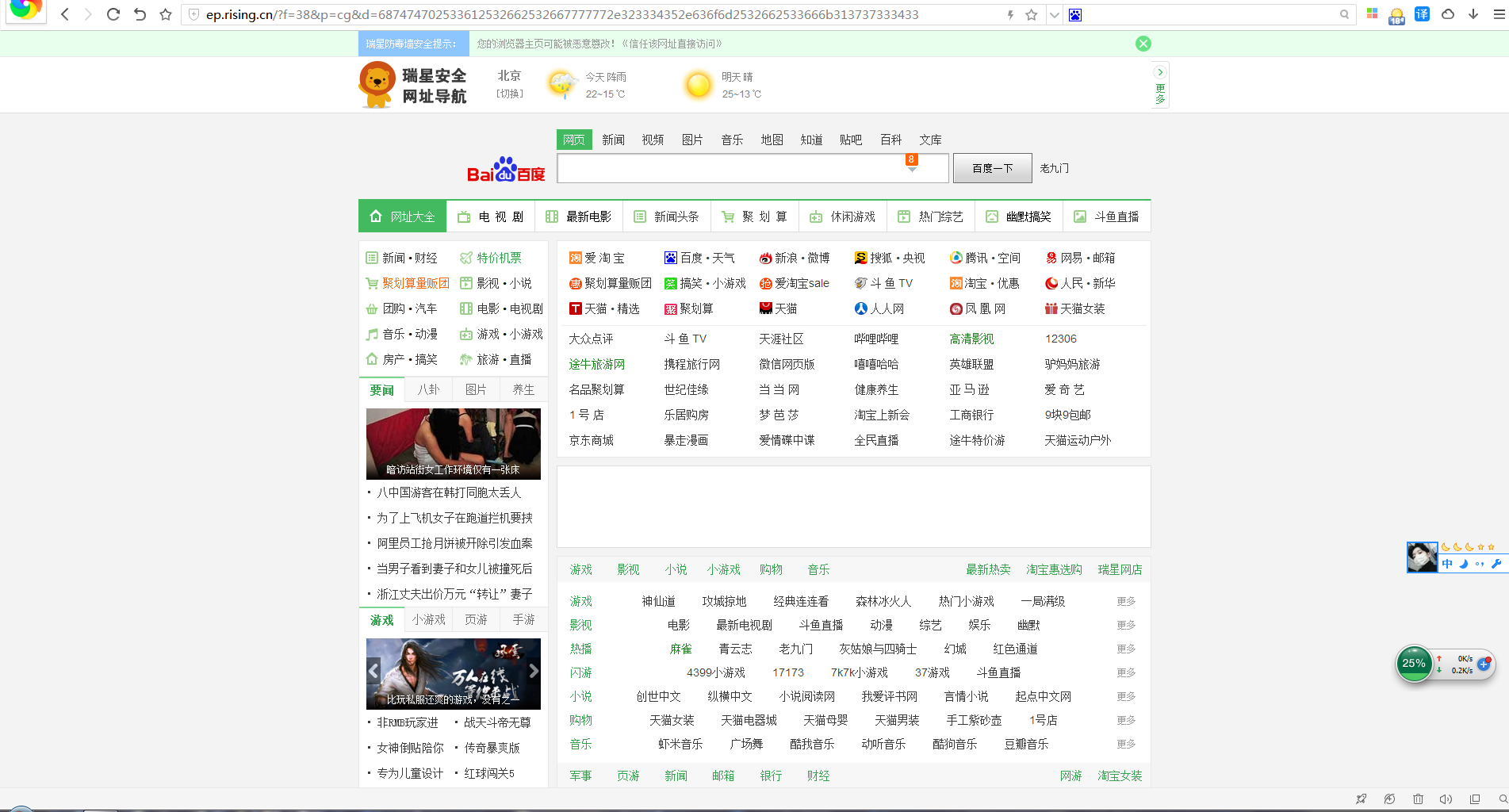Open input method wrench settings icon
The width and height of the screenshot is (1509, 812).
(1496, 564)
